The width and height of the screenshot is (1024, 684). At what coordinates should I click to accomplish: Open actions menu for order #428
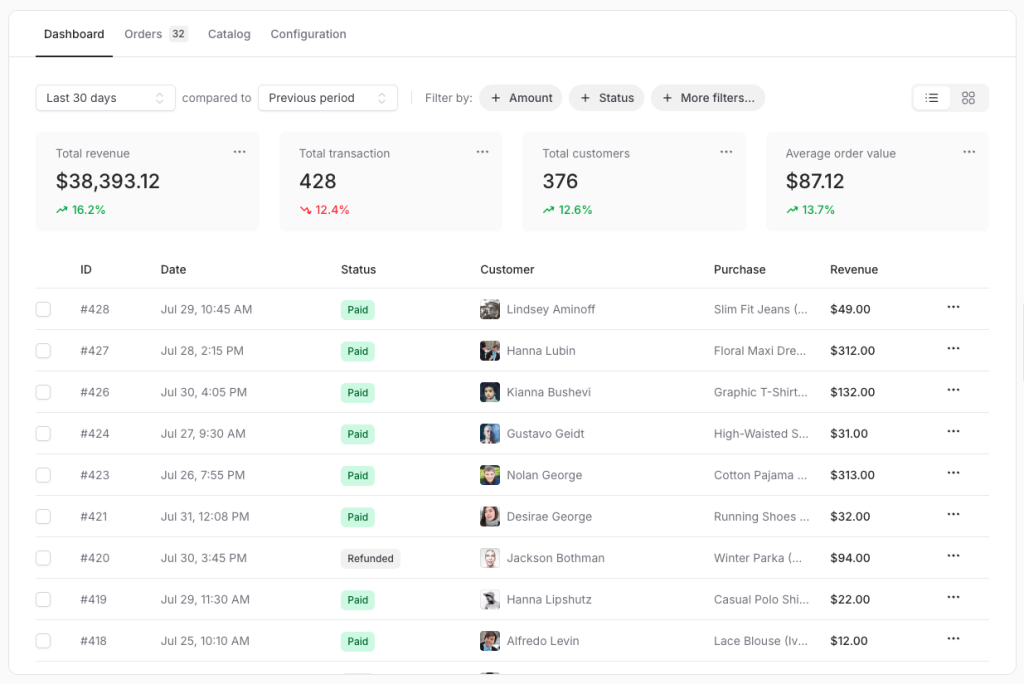(x=952, y=309)
